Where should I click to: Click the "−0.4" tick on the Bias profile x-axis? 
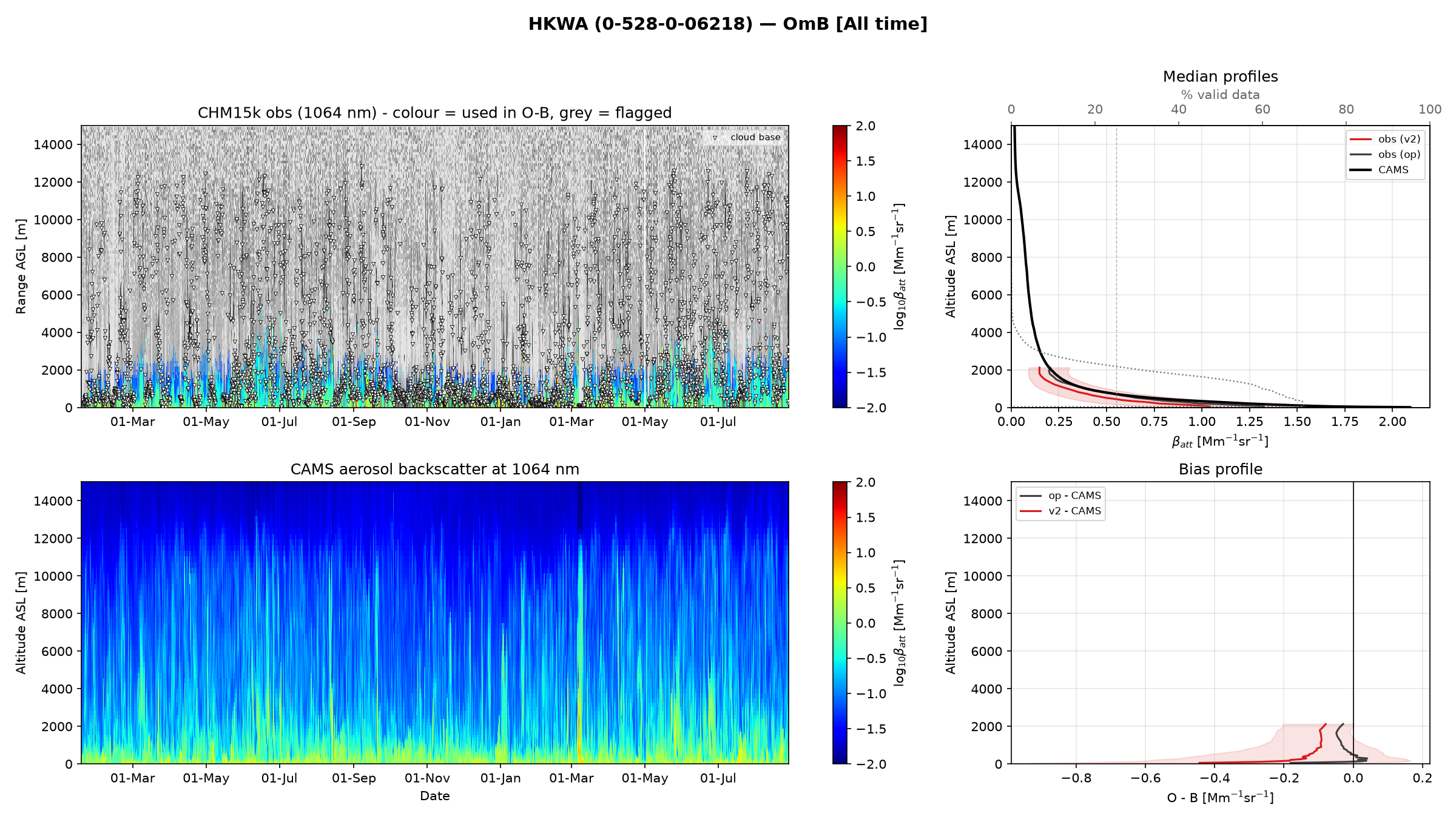tap(1215, 778)
